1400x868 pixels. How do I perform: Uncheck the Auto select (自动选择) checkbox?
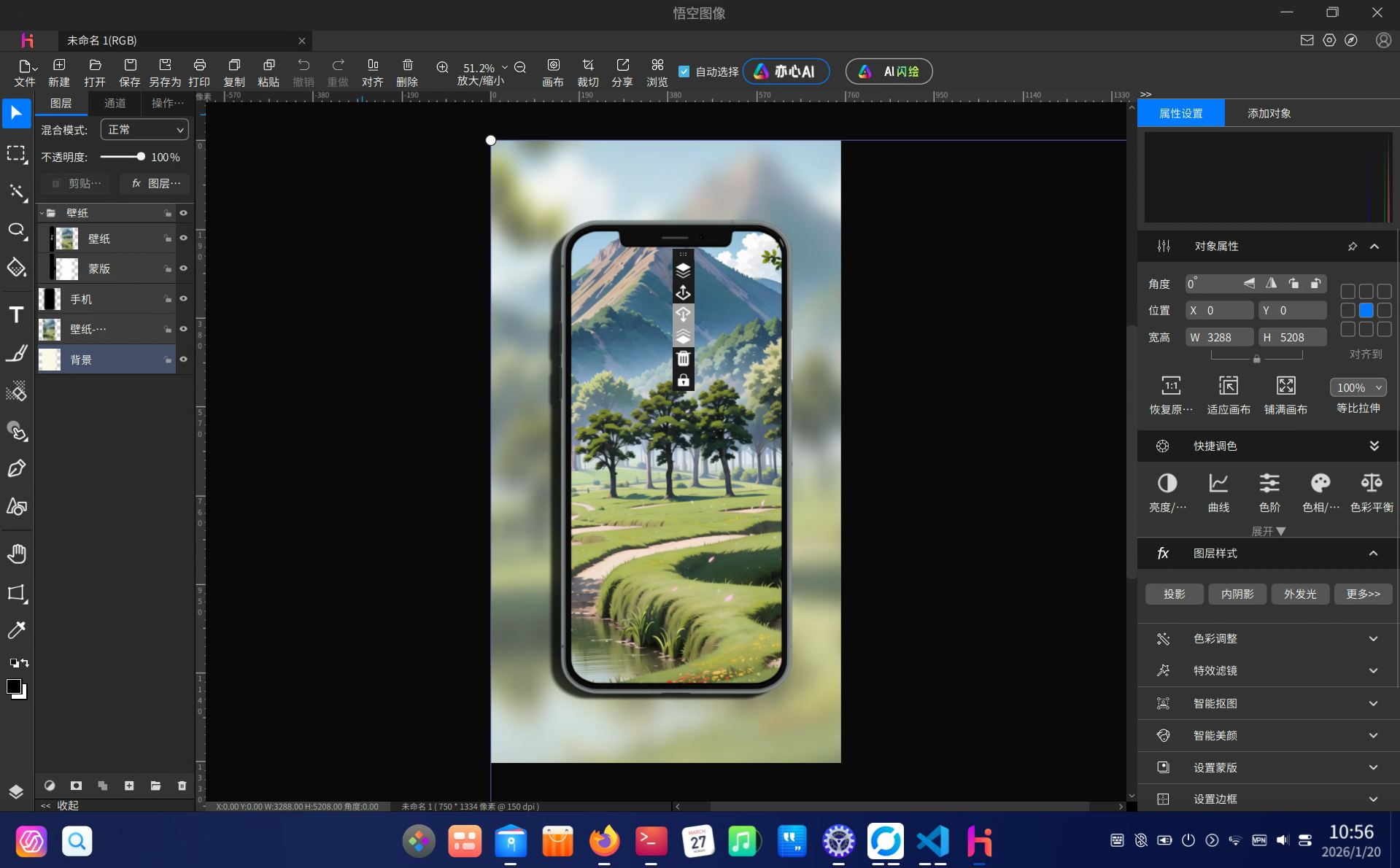click(684, 71)
